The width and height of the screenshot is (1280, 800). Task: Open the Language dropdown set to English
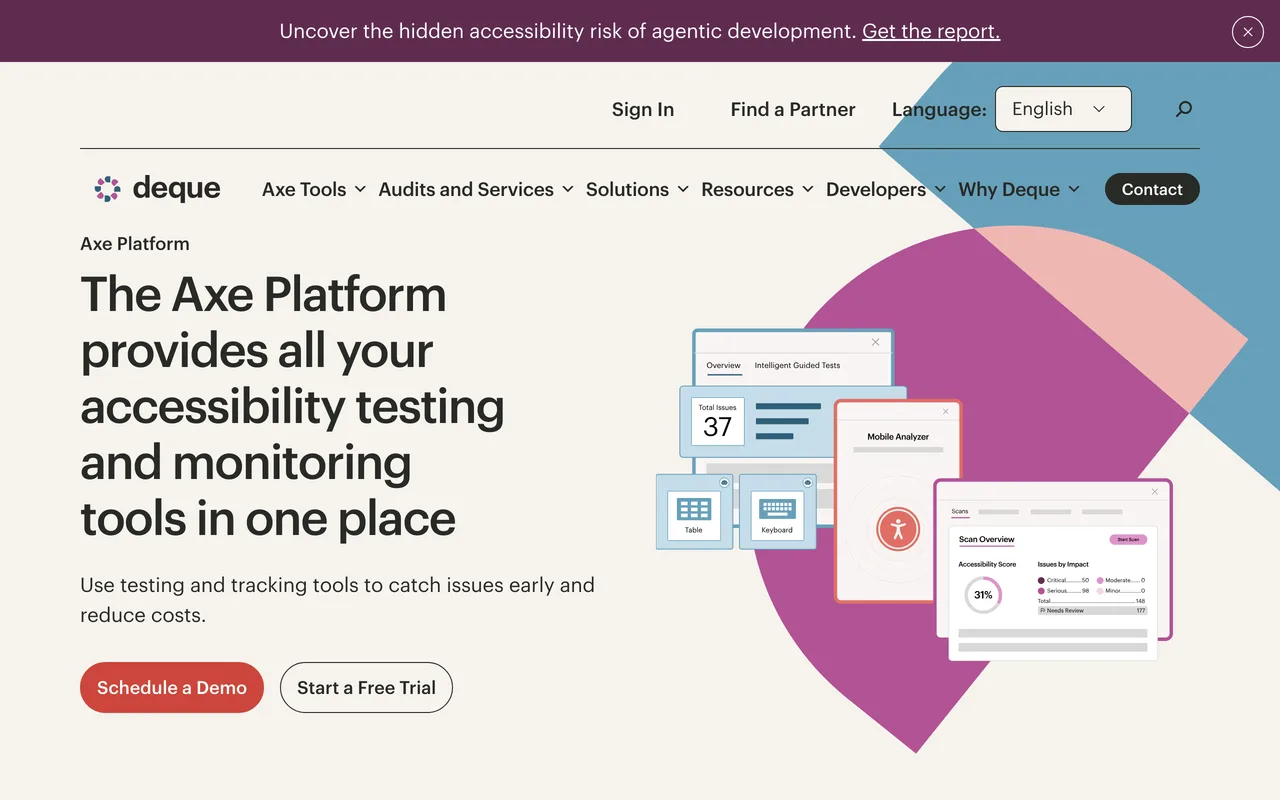pyautogui.click(x=1063, y=109)
